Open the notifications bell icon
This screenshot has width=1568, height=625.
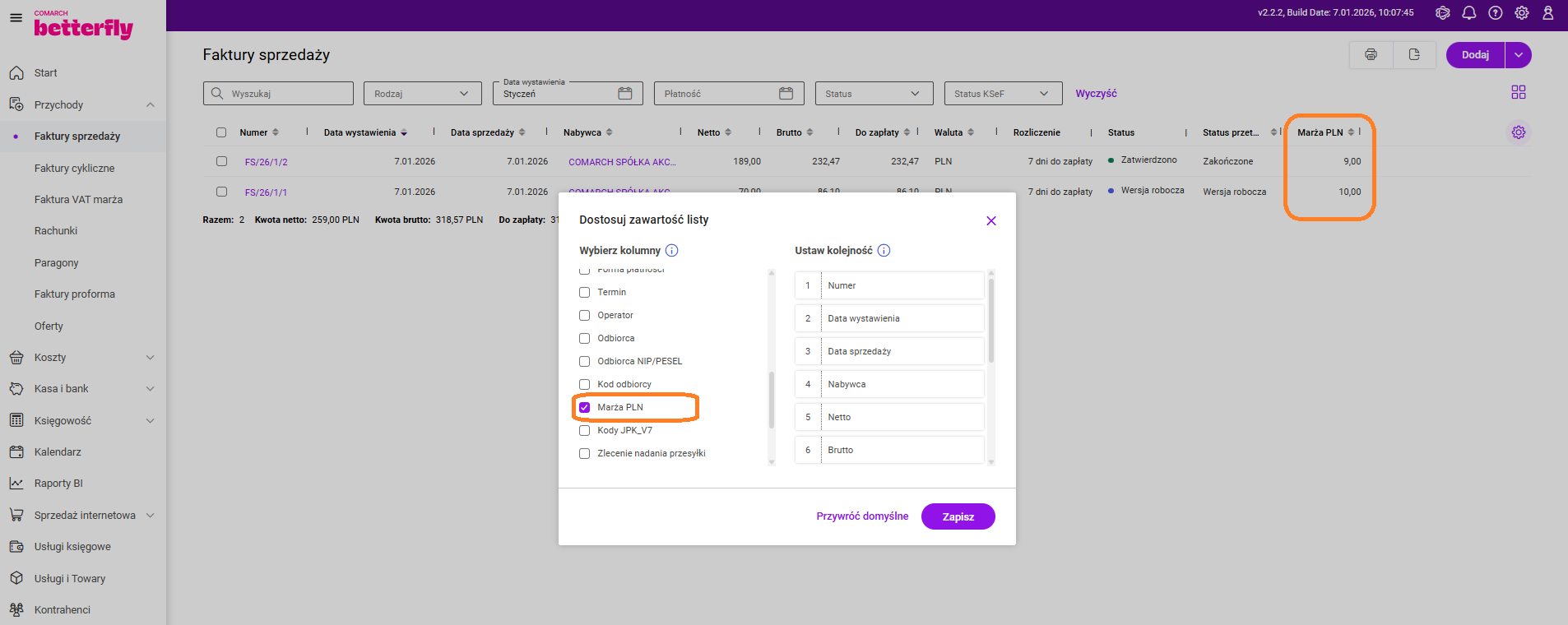click(1468, 13)
